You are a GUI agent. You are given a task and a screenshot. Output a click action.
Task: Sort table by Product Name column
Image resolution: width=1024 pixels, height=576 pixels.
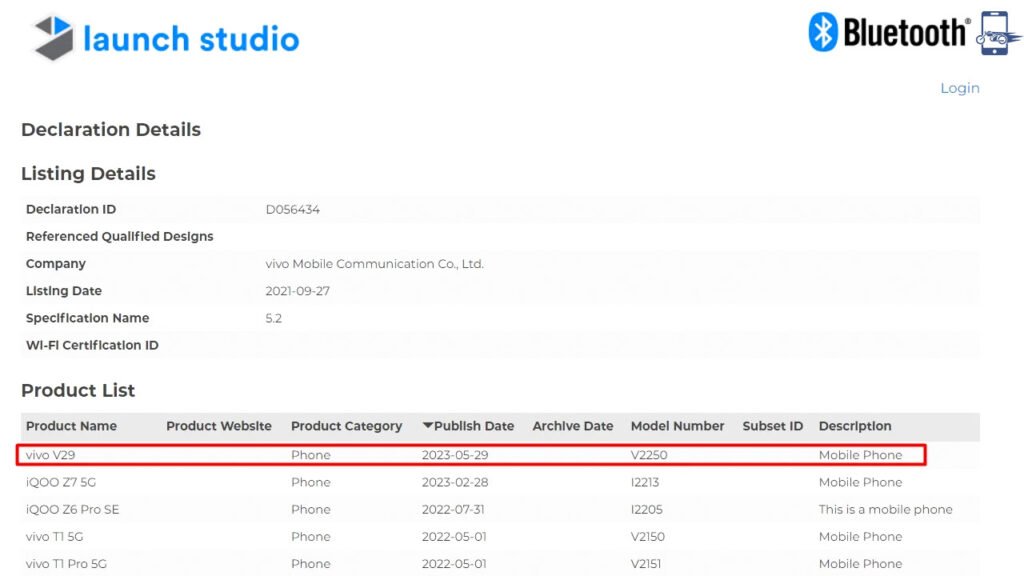71,426
